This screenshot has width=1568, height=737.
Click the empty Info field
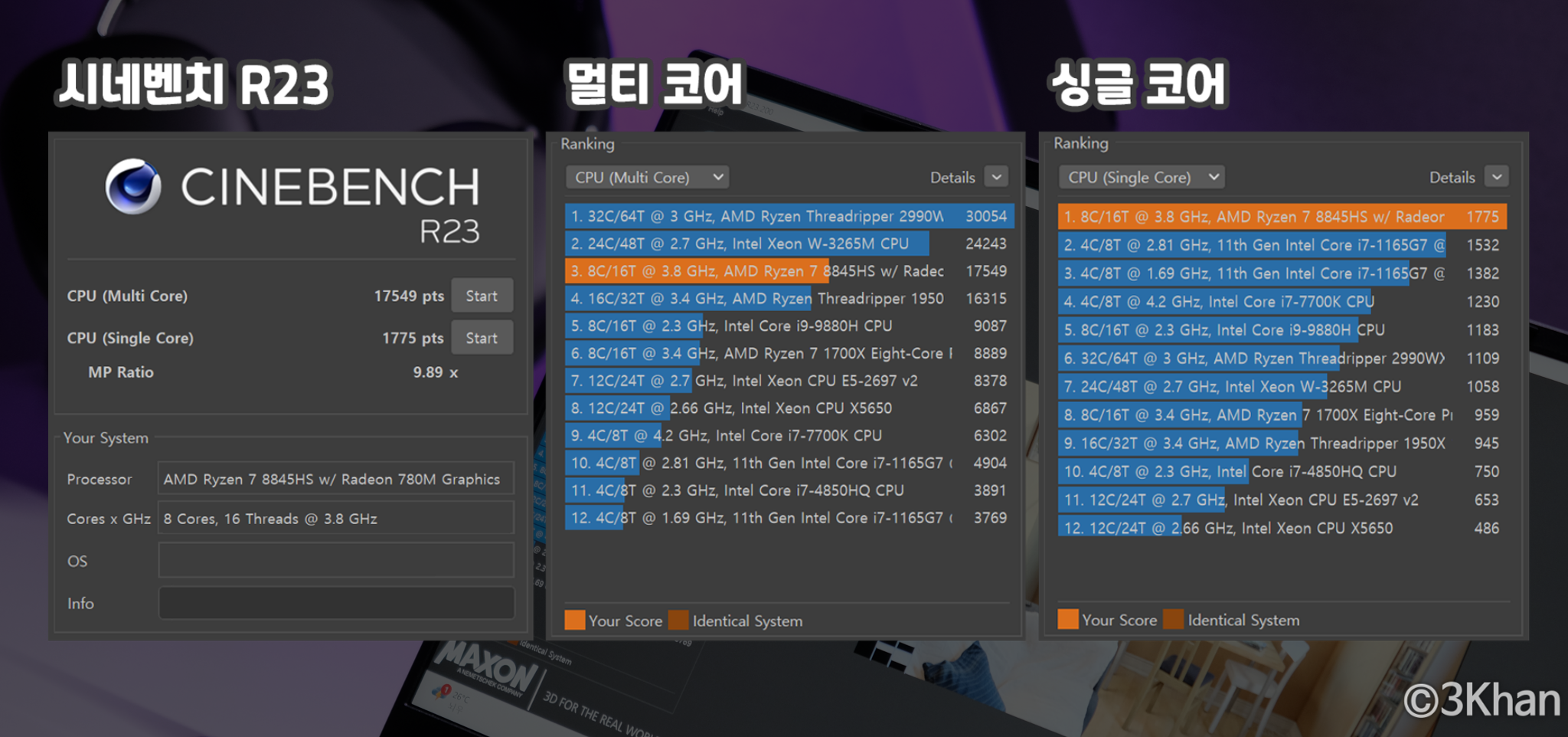point(335,603)
